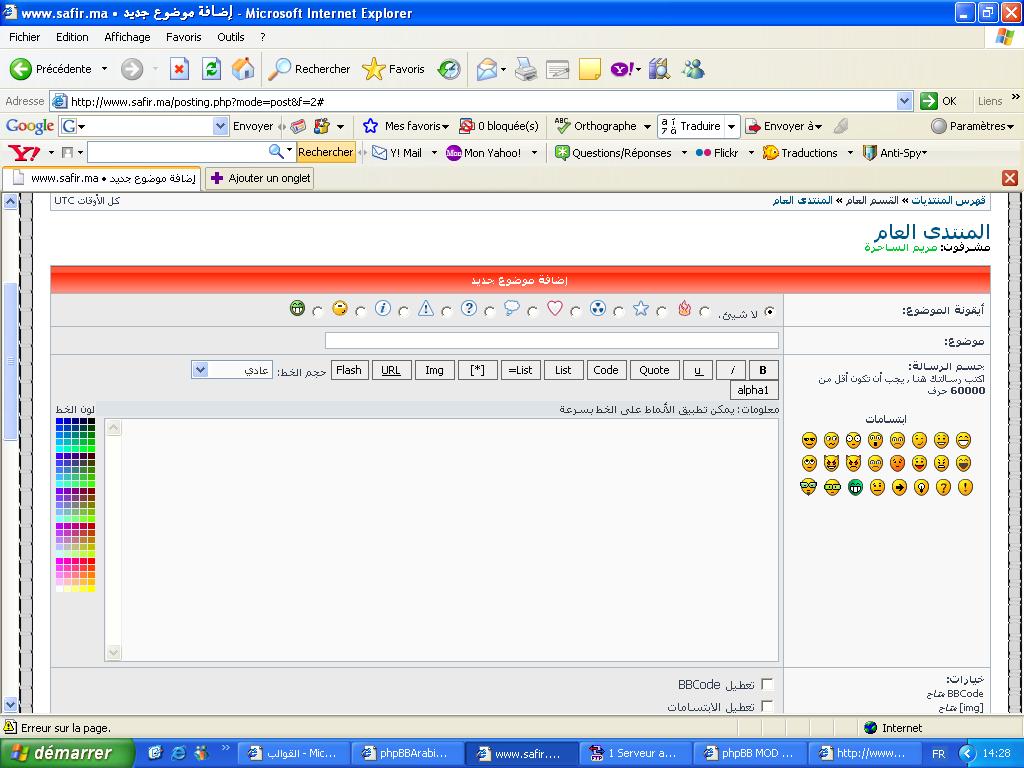Open the font size dropdown

(200, 370)
